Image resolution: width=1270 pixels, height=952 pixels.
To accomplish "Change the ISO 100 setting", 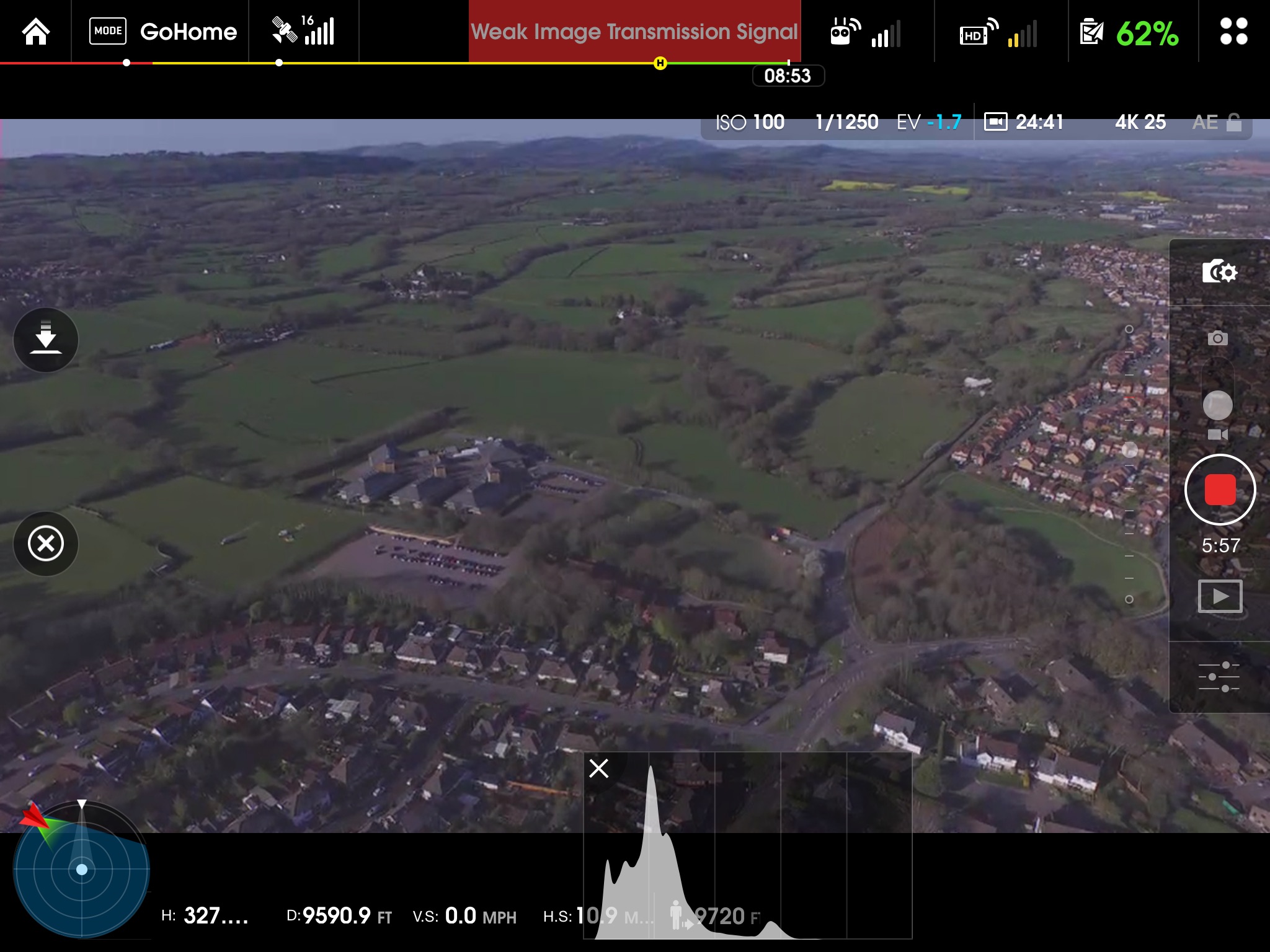I will (x=750, y=122).
